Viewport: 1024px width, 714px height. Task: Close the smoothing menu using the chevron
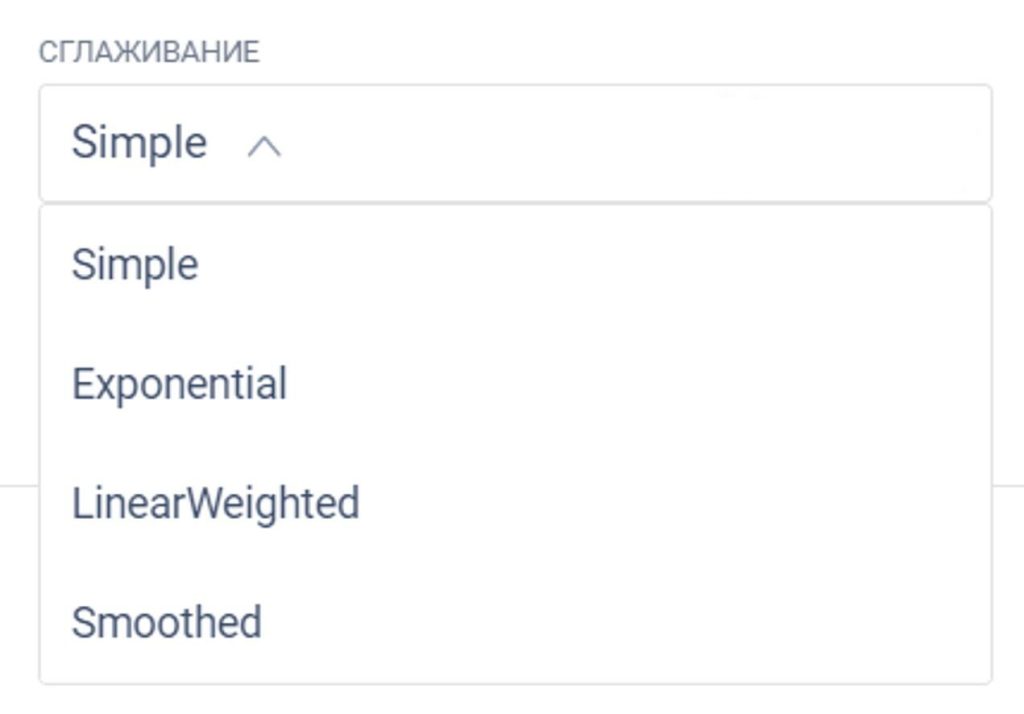[x=264, y=147]
